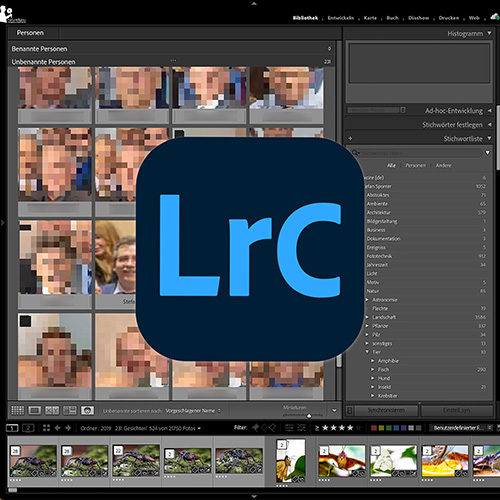Open the Diashow module
Screen dimensions: 500x500
click(x=419, y=18)
